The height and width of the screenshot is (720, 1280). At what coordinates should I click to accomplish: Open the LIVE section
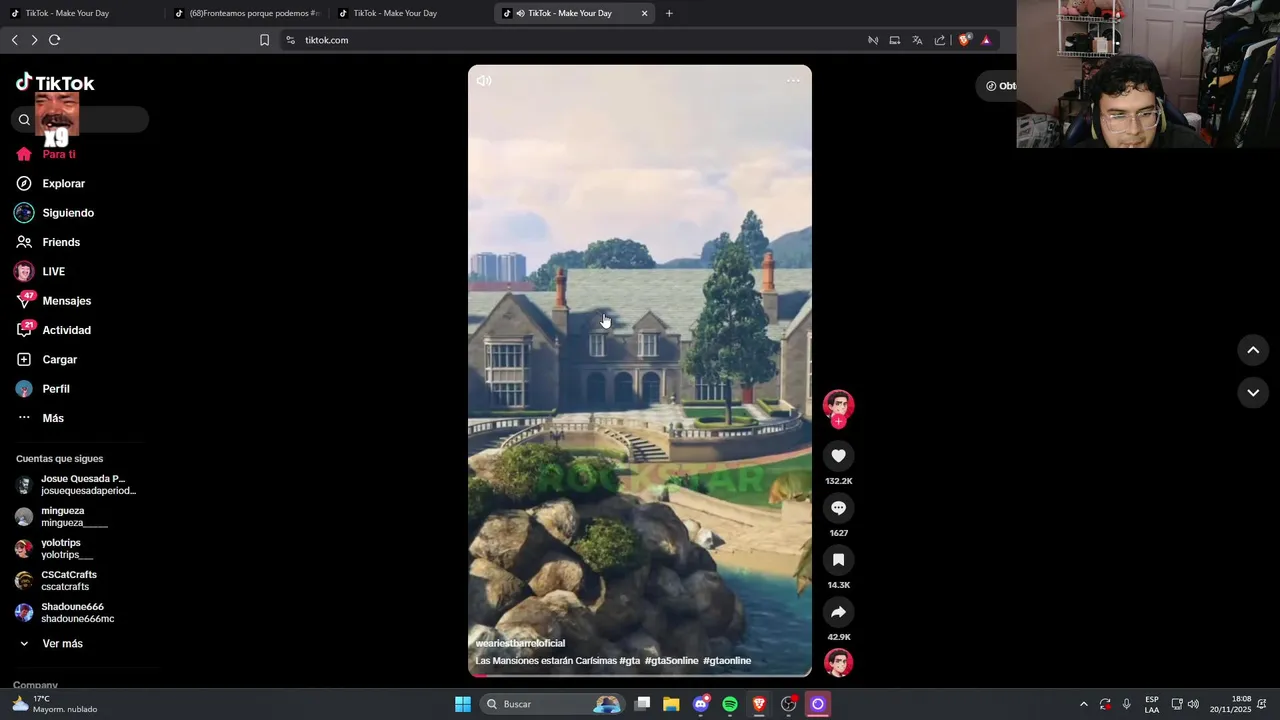41,272
